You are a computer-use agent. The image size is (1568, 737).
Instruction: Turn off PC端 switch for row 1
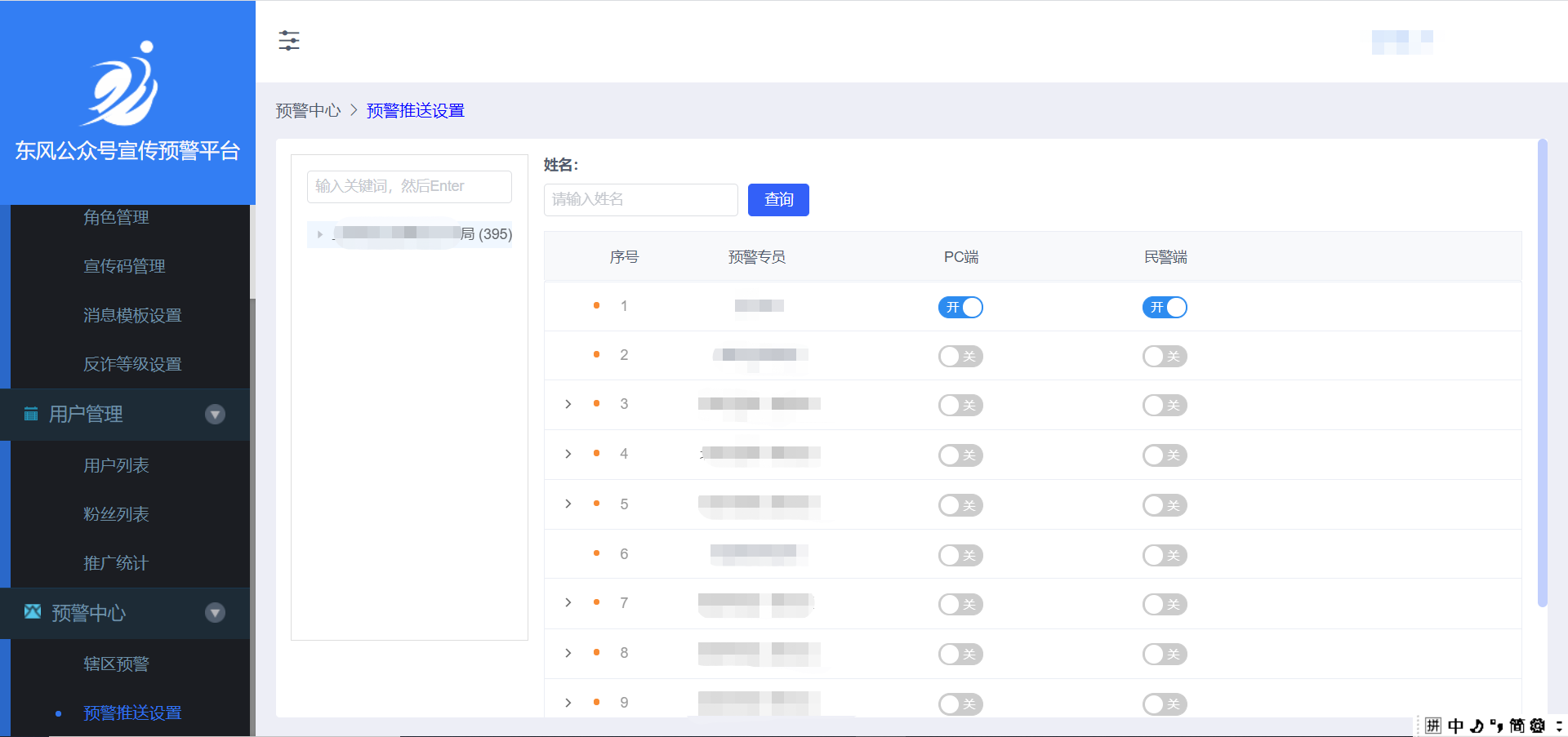[960, 307]
